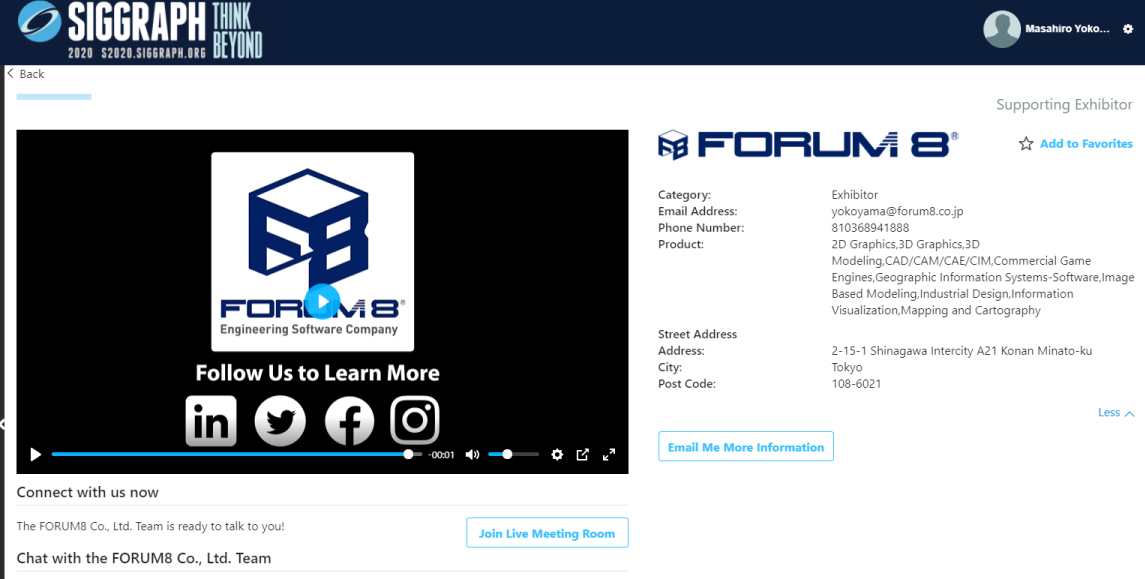This screenshot has height=579, width=1145.
Task: Click the Supporting Exhibitor label
Action: [1064, 104]
